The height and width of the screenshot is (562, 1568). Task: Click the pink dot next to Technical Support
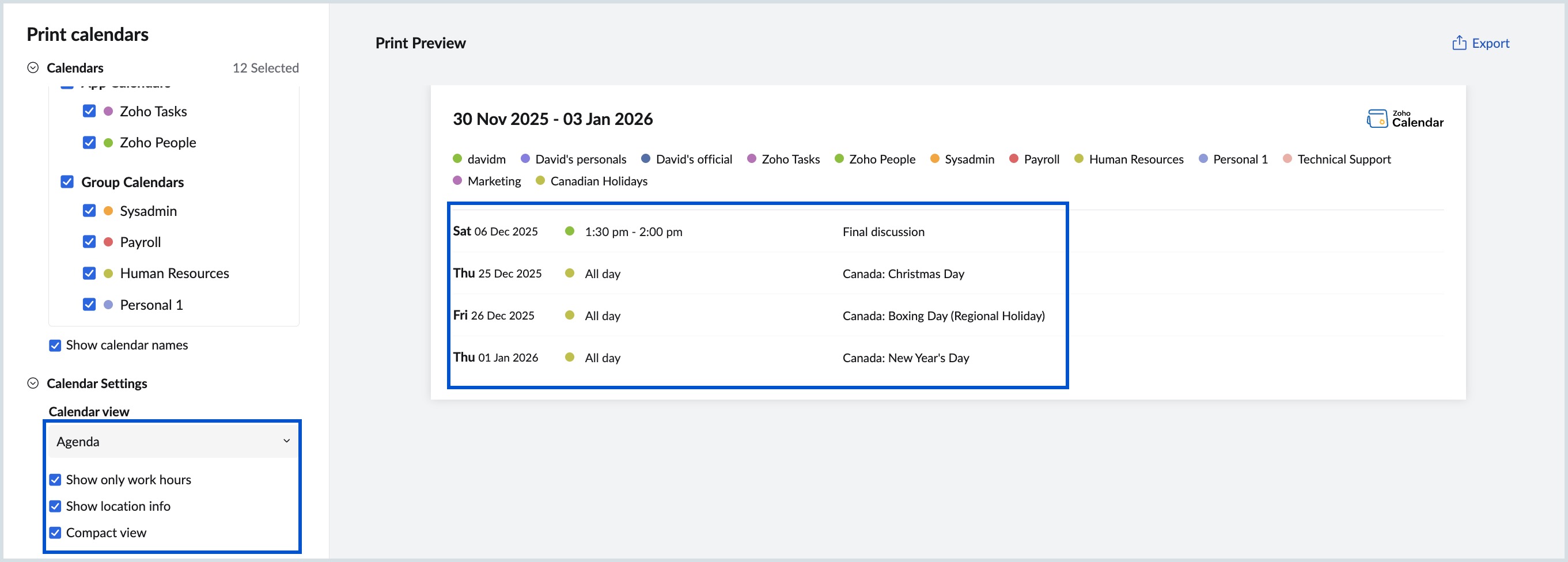pyautogui.click(x=1287, y=159)
